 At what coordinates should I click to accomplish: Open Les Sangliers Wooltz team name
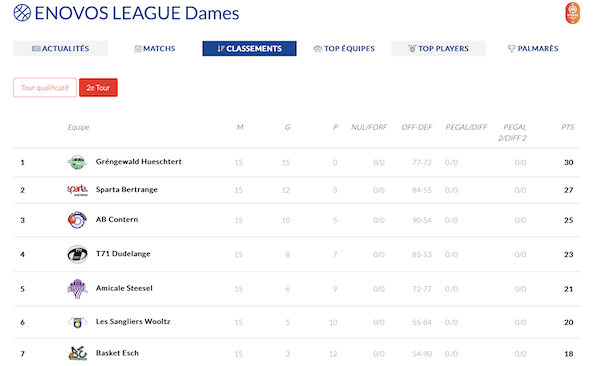tap(133, 322)
